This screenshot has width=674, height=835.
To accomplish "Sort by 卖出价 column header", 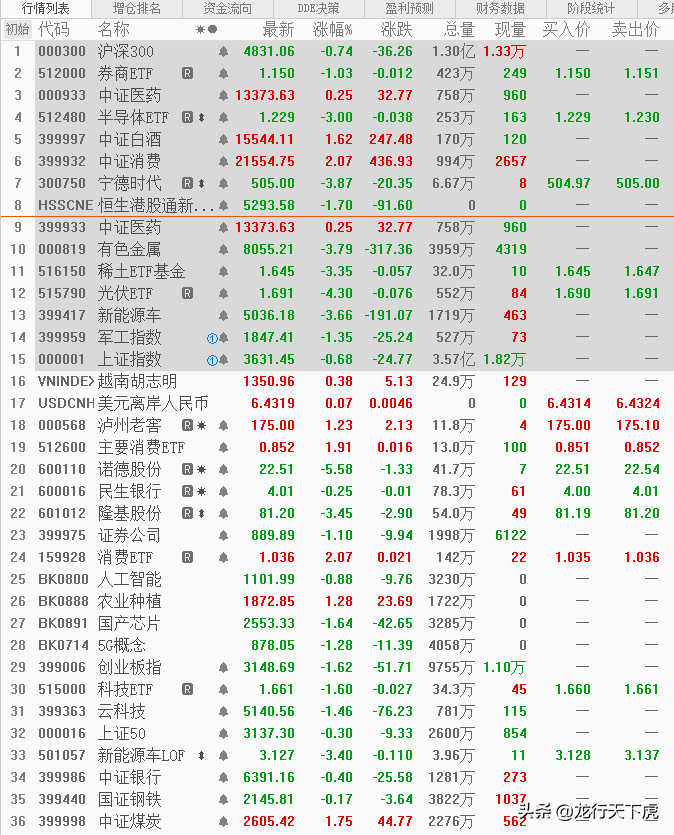I will click(x=635, y=29).
